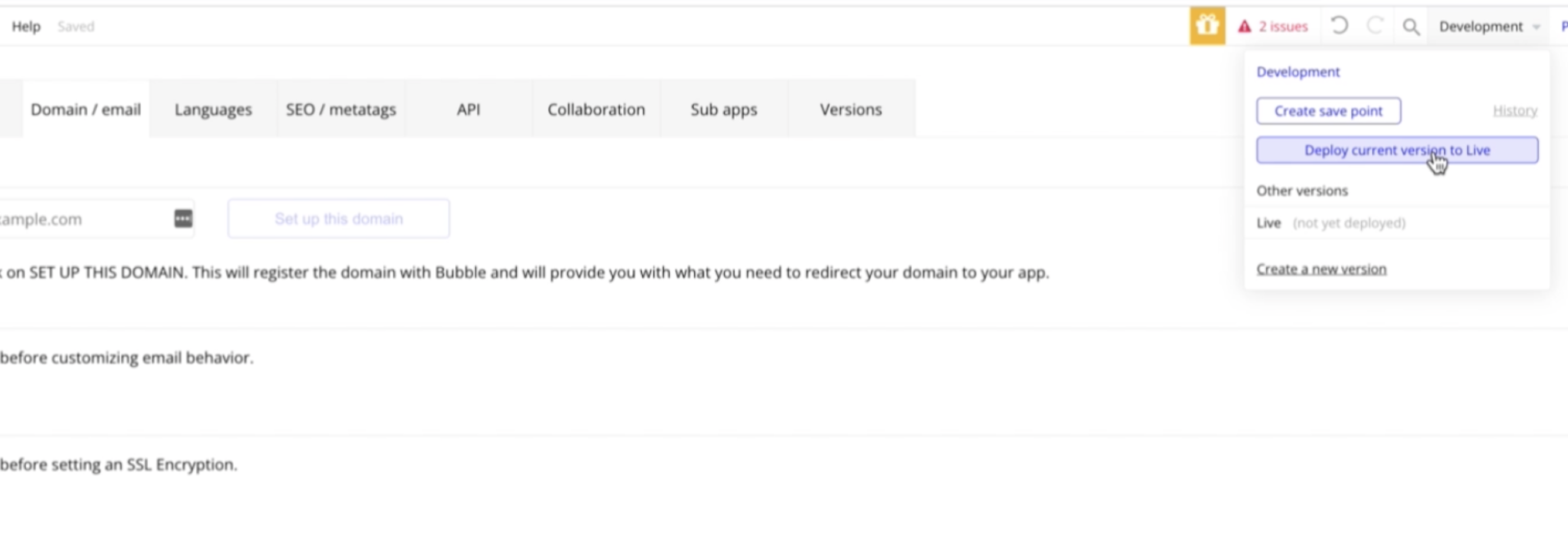Image resolution: width=1568 pixels, height=553 pixels.
Task: Open the Languages tab
Action: click(213, 110)
